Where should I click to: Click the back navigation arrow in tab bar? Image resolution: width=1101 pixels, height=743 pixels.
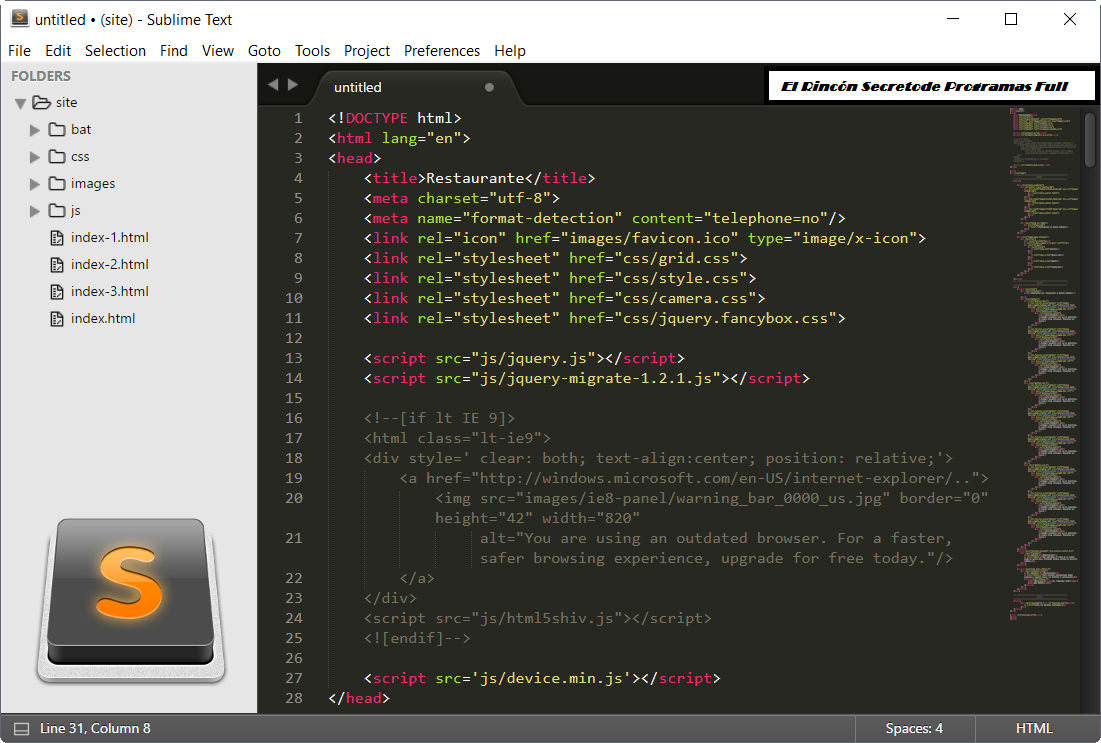(272, 85)
